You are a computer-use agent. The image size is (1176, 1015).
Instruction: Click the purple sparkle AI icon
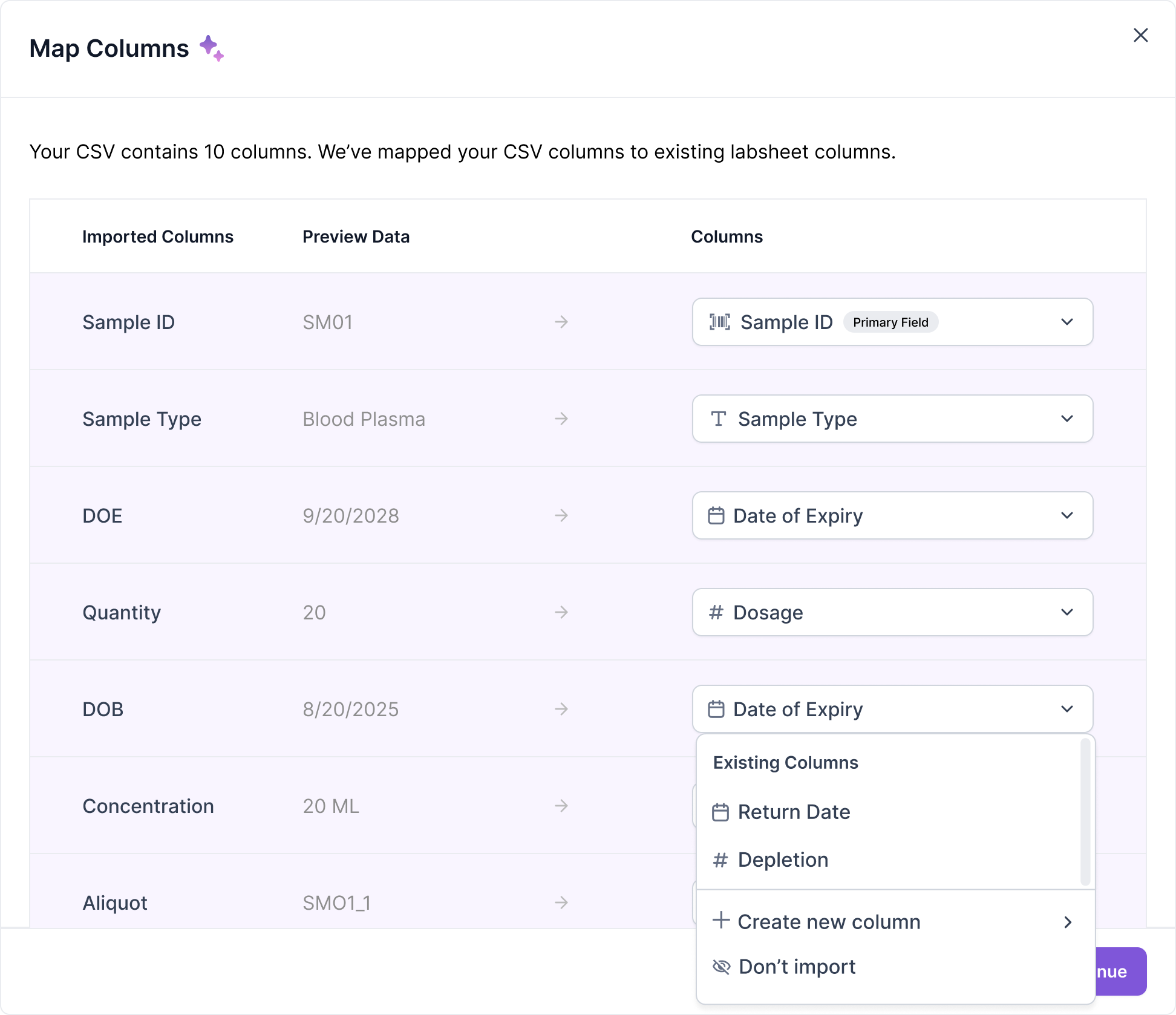[x=211, y=48]
